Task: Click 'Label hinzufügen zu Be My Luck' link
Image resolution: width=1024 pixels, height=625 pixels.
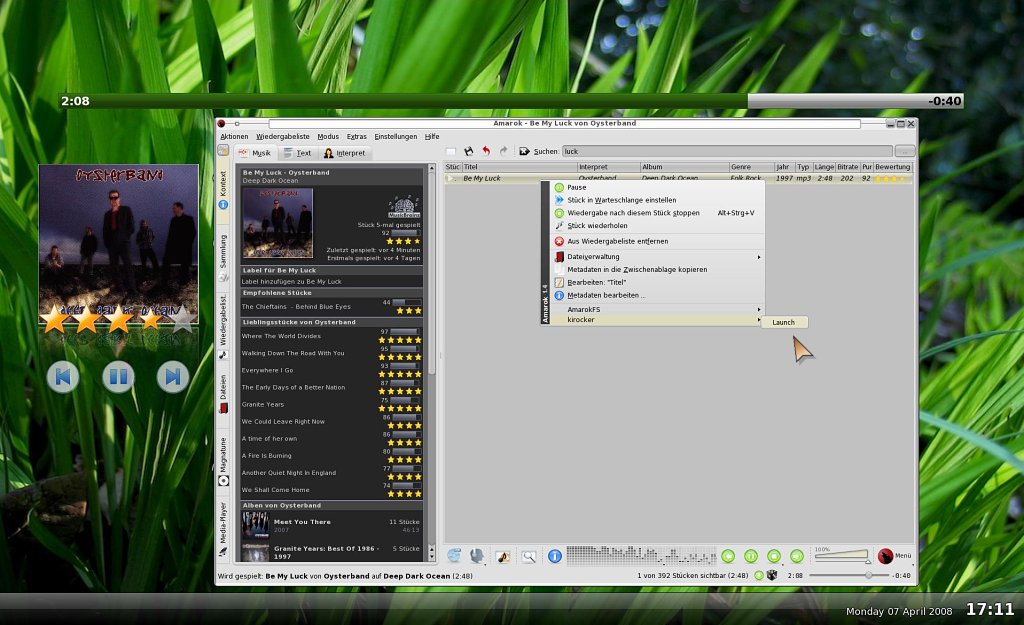Action: (291, 281)
